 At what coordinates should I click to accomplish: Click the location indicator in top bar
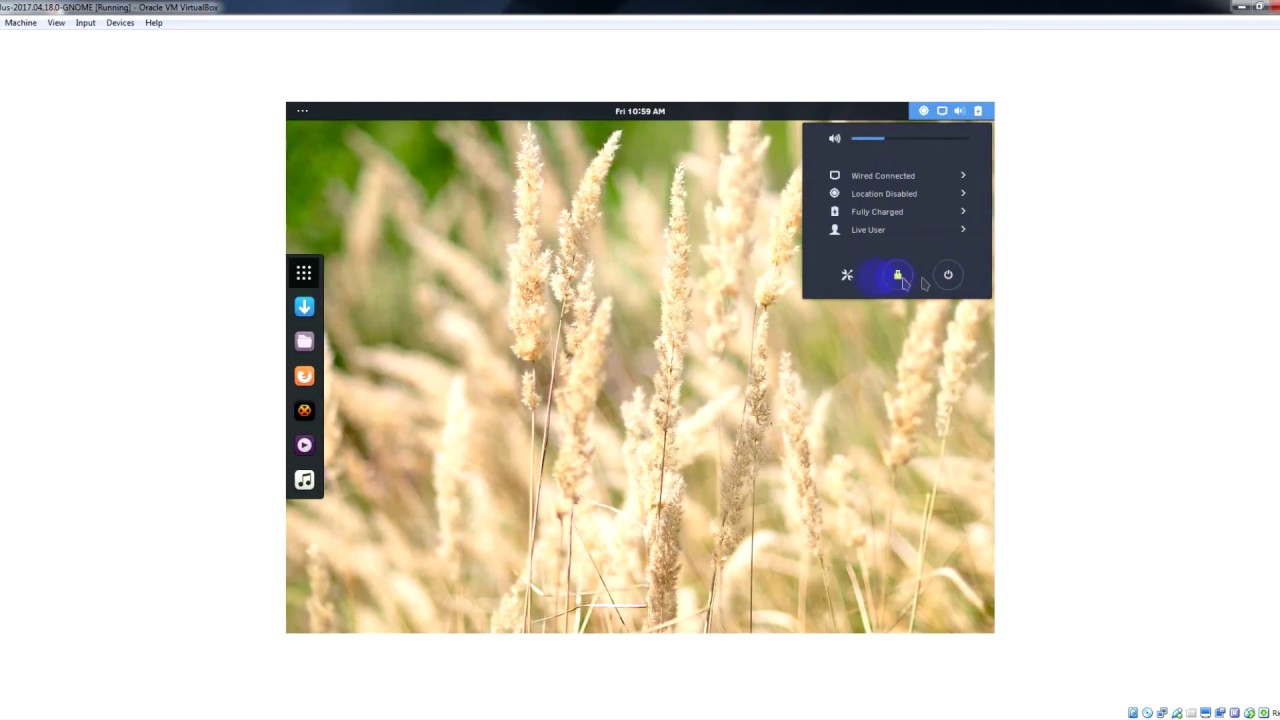tap(923, 111)
